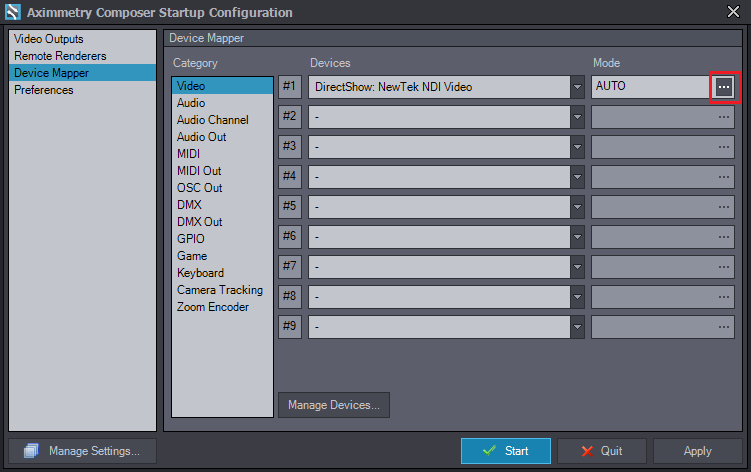Screen dimensions: 751x472
Task: Open the Video Outputs section
Action: point(49,39)
